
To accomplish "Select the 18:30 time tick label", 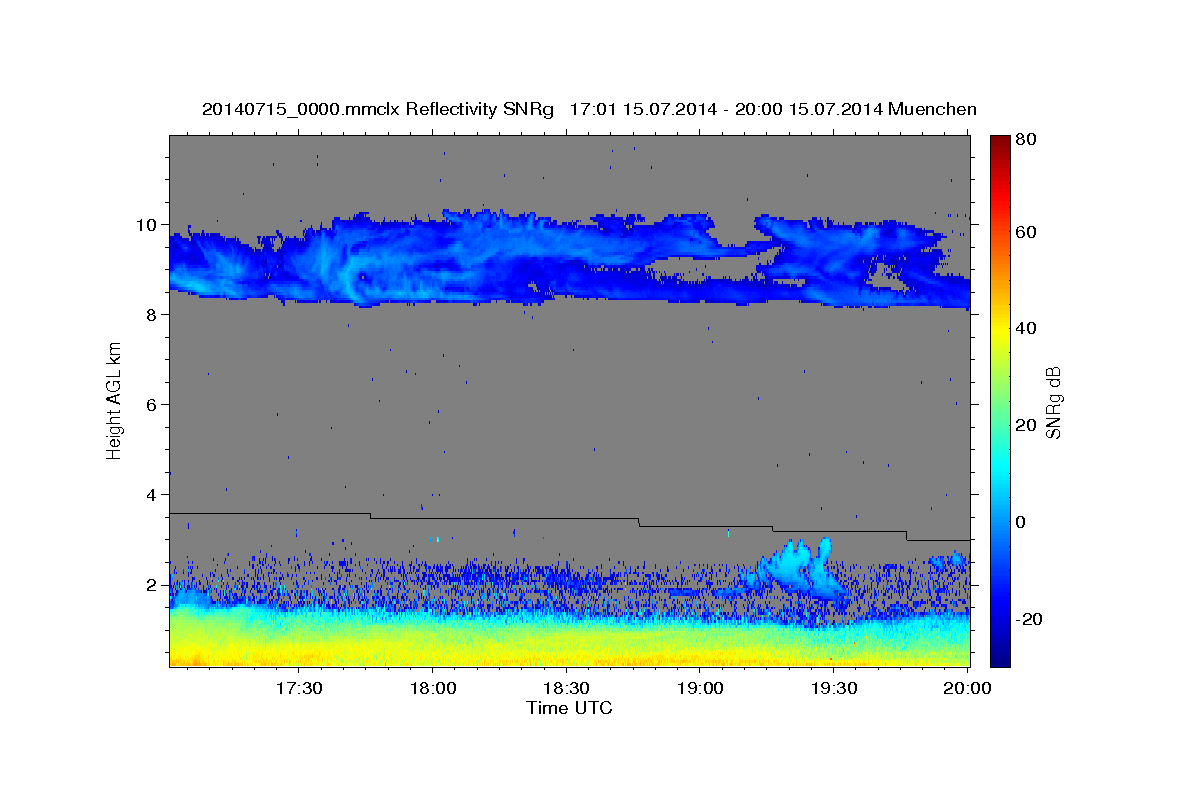I will [566, 689].
